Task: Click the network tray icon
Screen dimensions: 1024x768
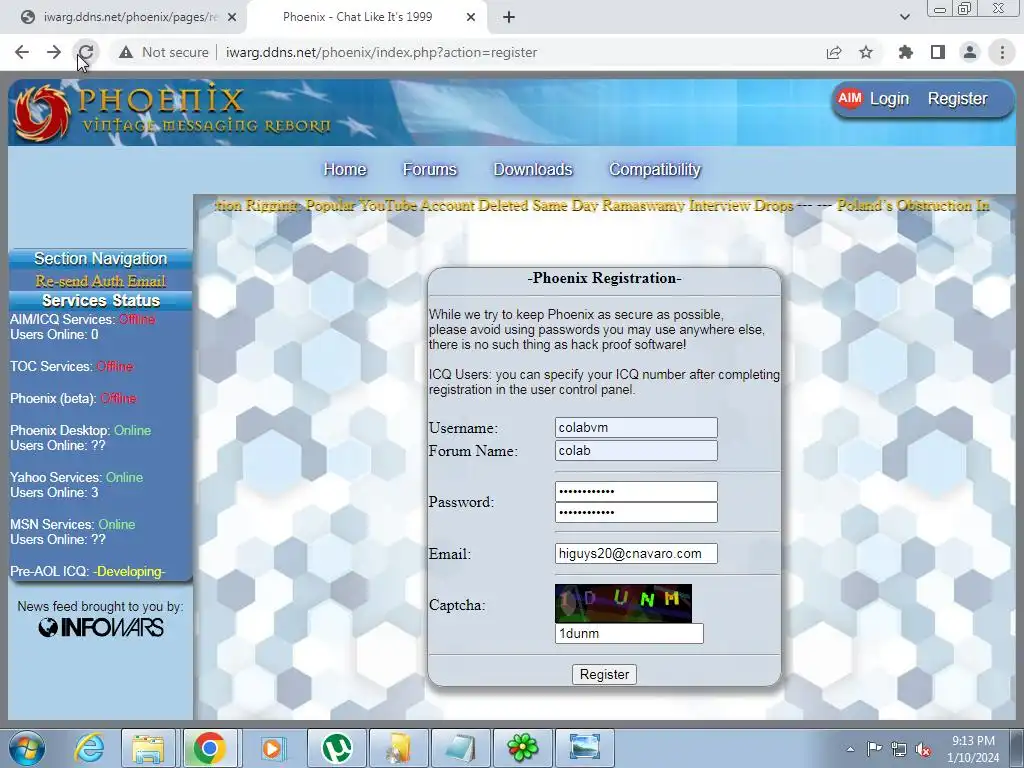Action: (x=899, y=750)
